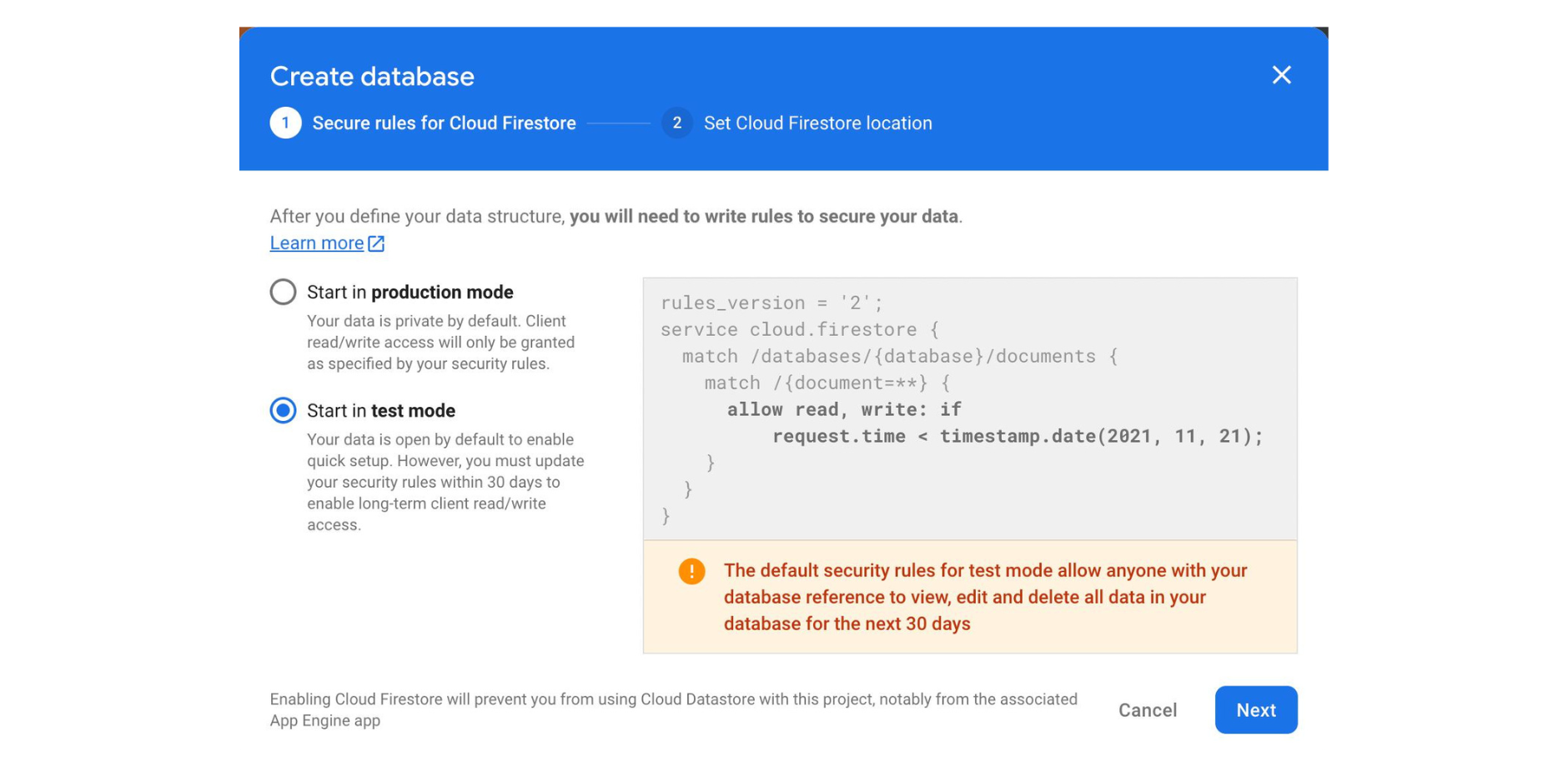Select Start in production mode radio

(x=283, y=292)
